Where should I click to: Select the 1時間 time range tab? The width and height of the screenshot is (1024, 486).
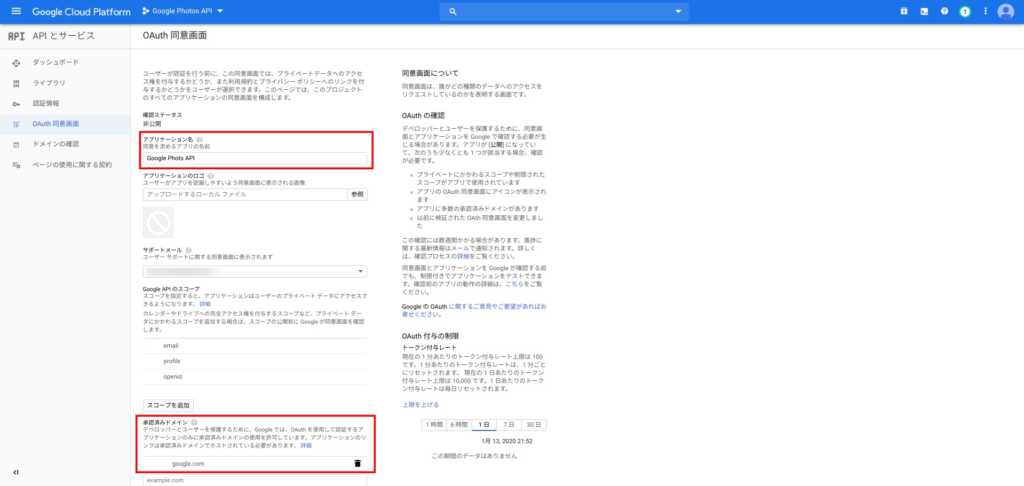(x=433, y=424)
